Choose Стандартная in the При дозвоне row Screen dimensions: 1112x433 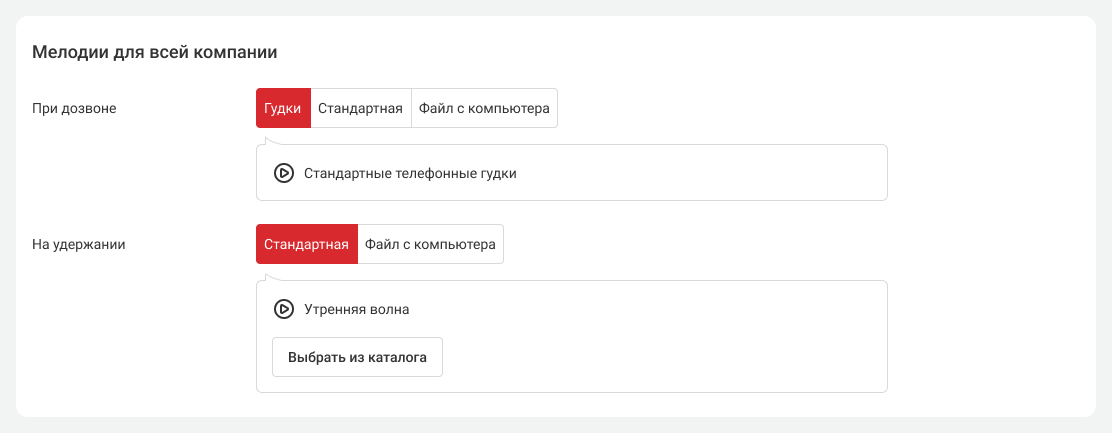point(360,108)
